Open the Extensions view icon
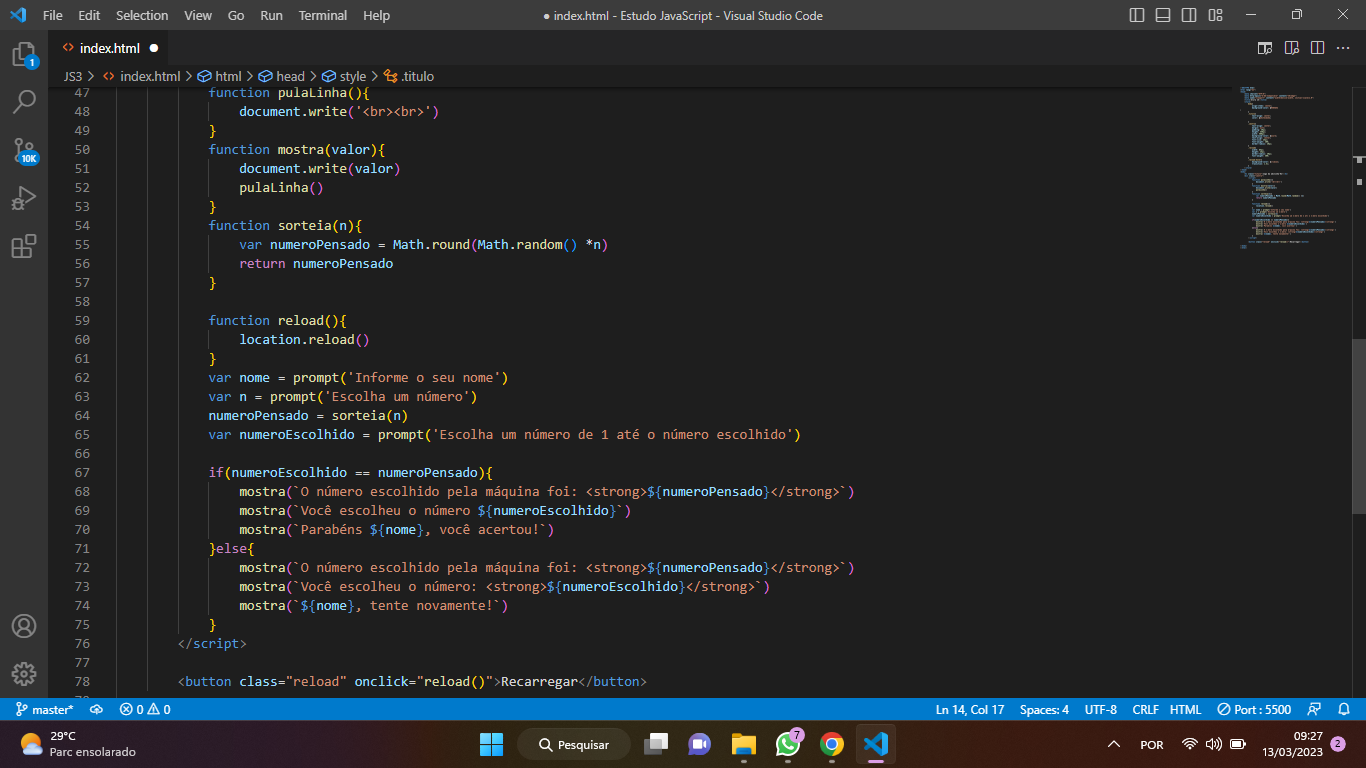This screenshot has height=768, width=1366. (x=24, y=246)
